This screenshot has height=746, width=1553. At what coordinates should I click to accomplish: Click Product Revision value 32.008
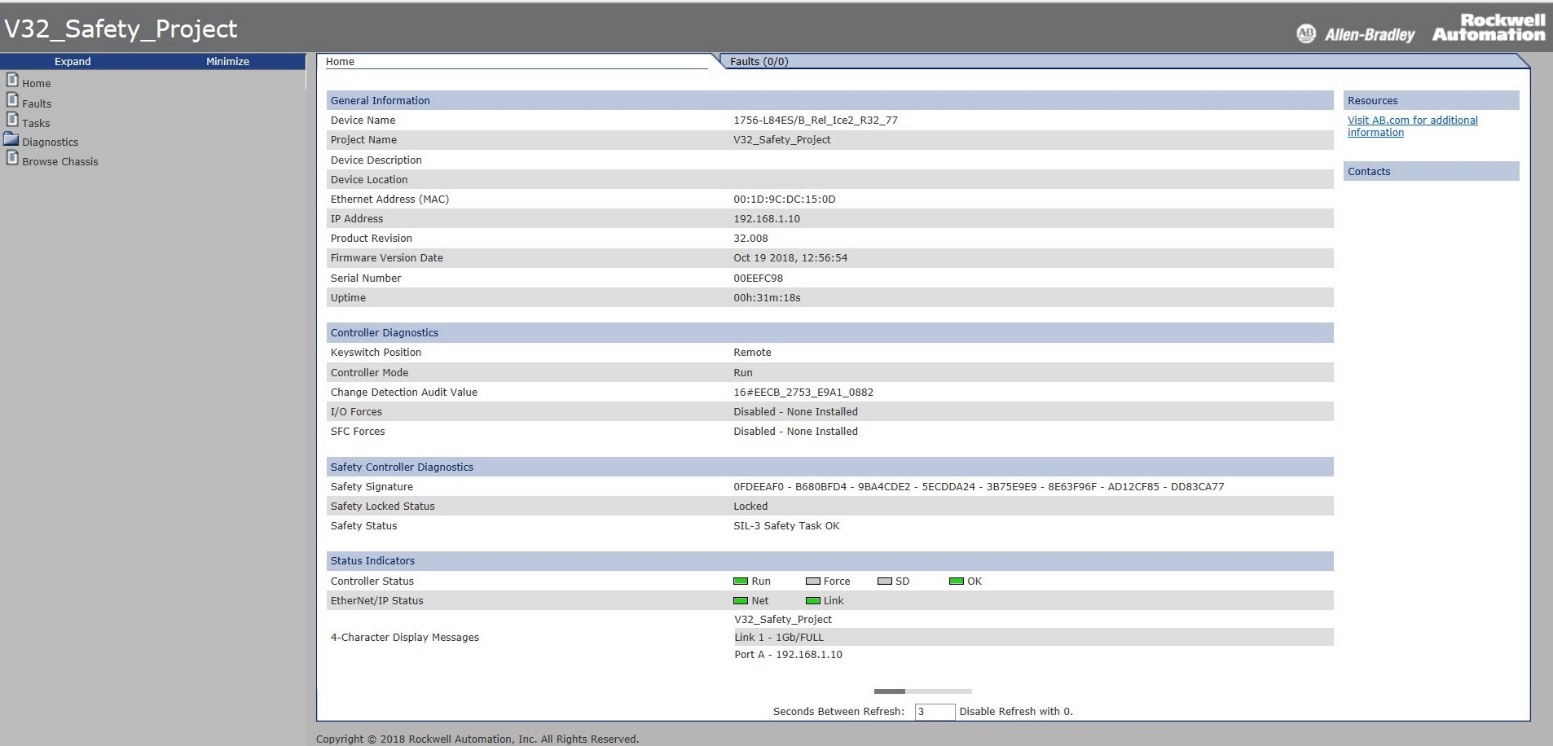(x=750, y=238)
